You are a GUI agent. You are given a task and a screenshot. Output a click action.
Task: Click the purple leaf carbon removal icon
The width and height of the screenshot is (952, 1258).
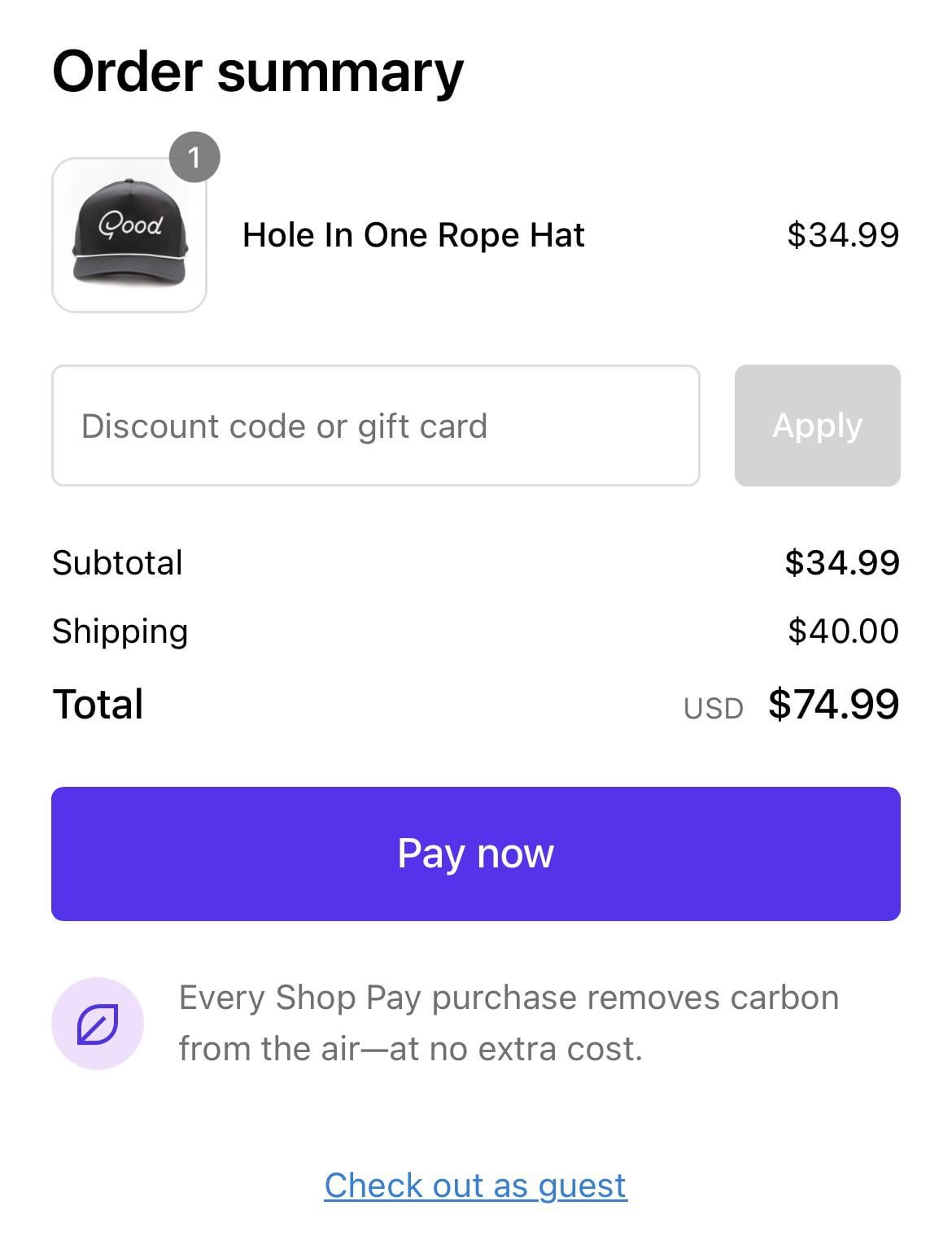pyautogui.click(x=98, y=1023)
